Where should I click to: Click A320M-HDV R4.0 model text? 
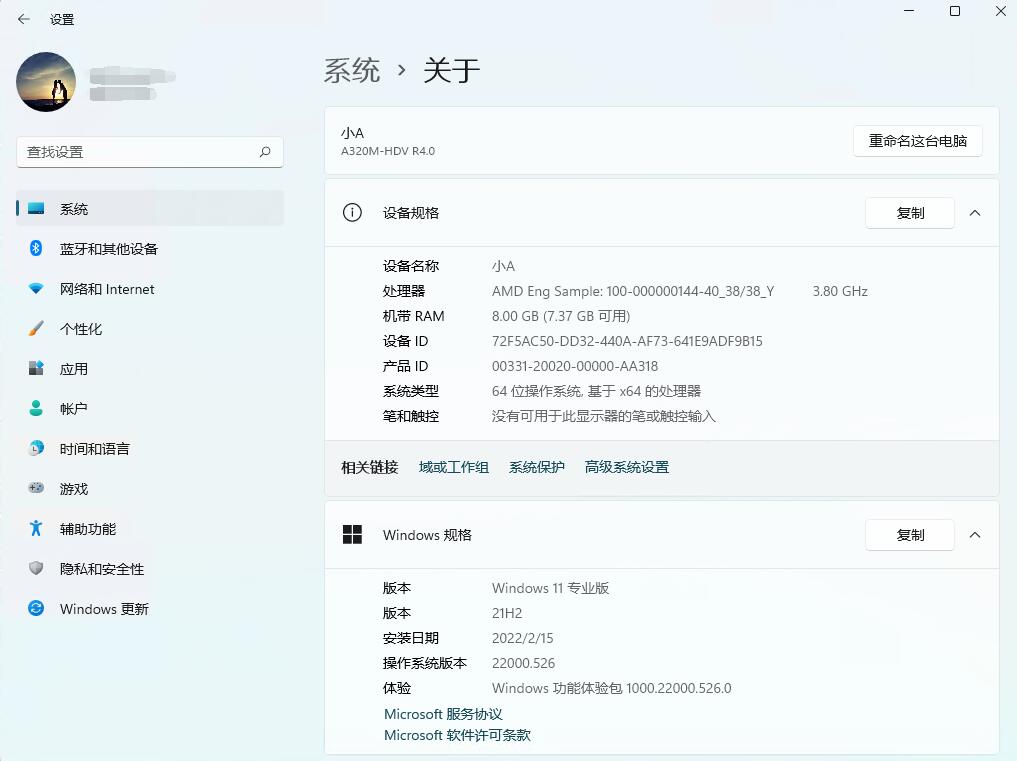pos(388,151)
